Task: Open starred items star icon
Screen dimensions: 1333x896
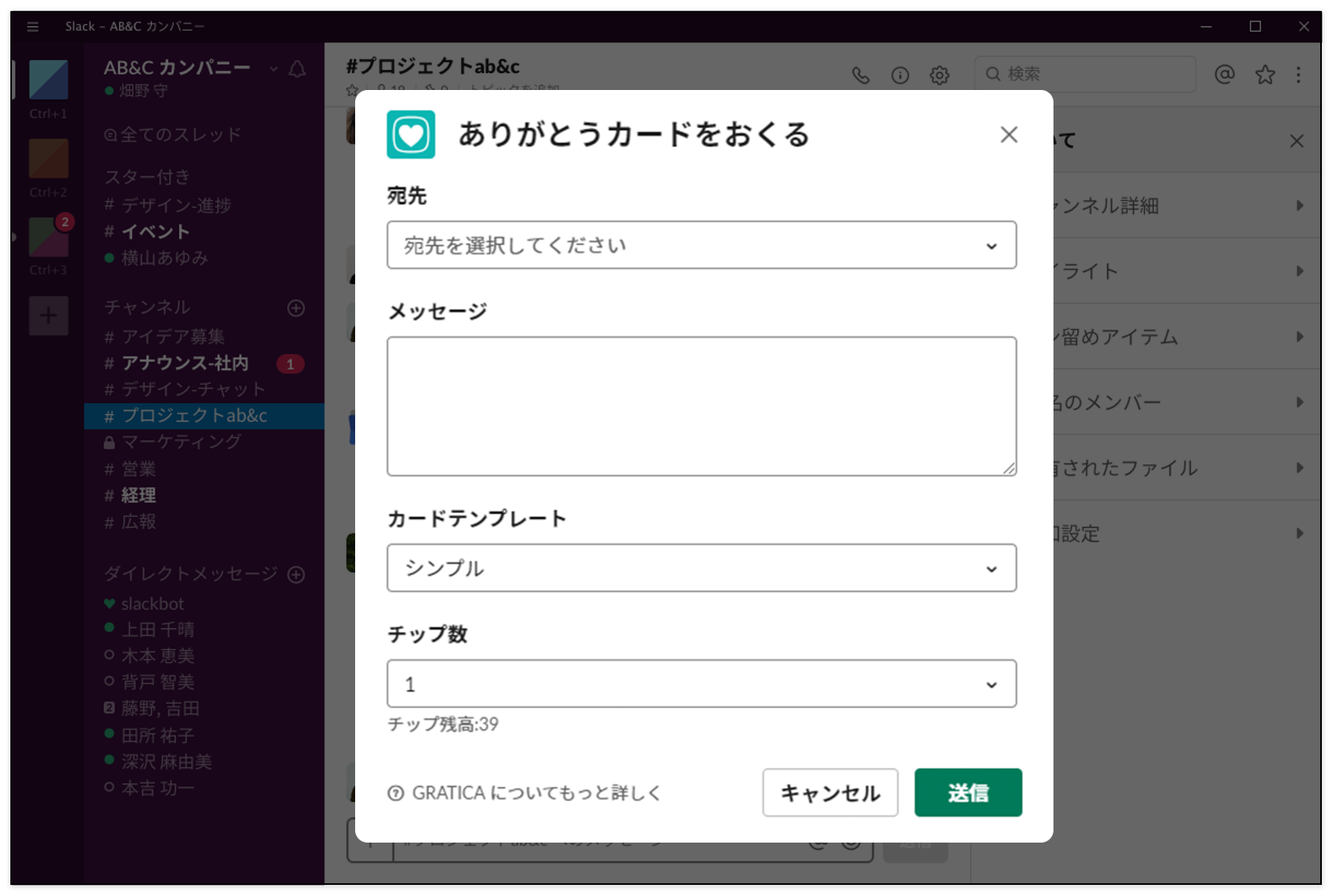Action: tap(1265, 74)
